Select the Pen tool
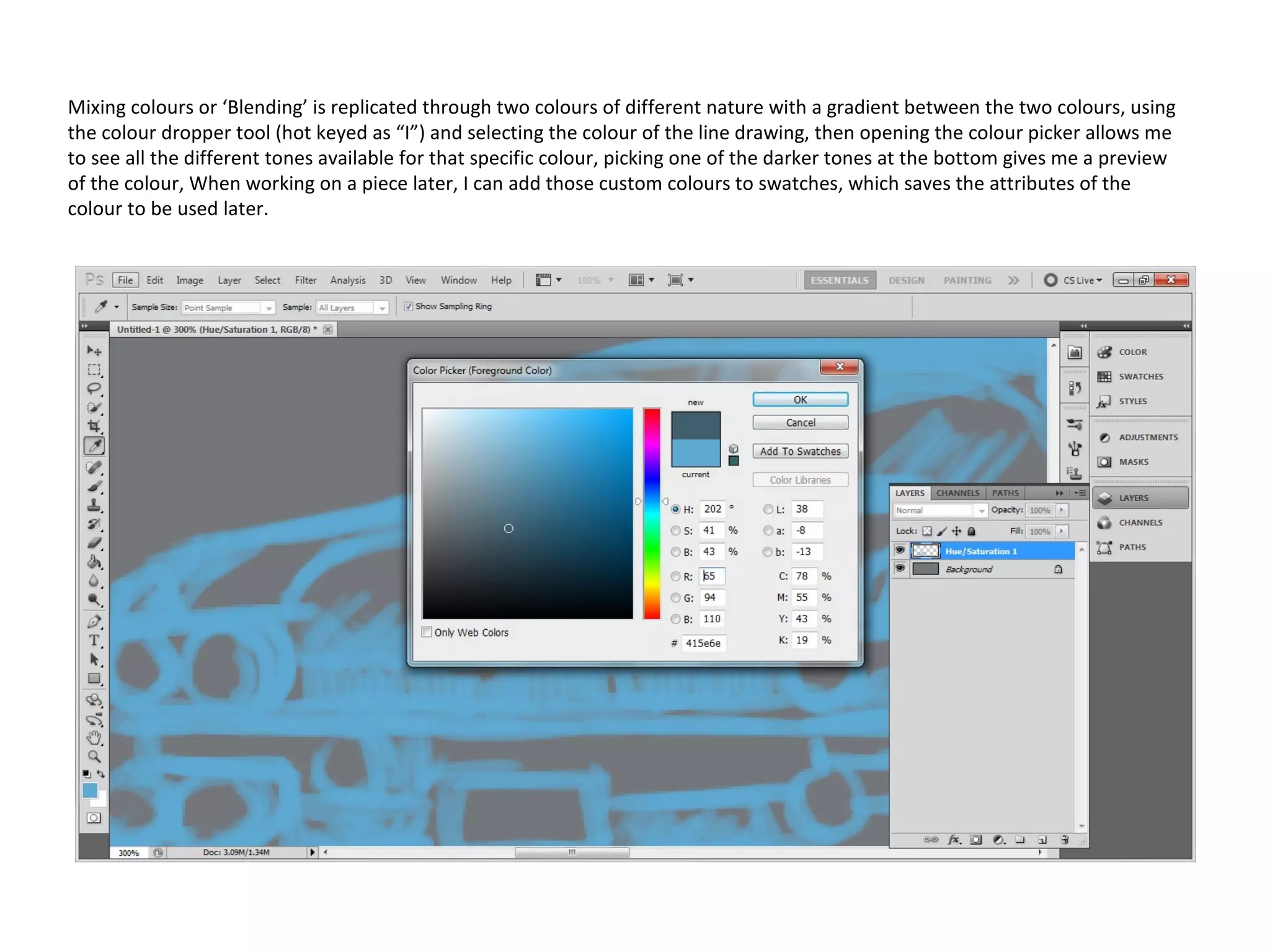 click(94, 621)
